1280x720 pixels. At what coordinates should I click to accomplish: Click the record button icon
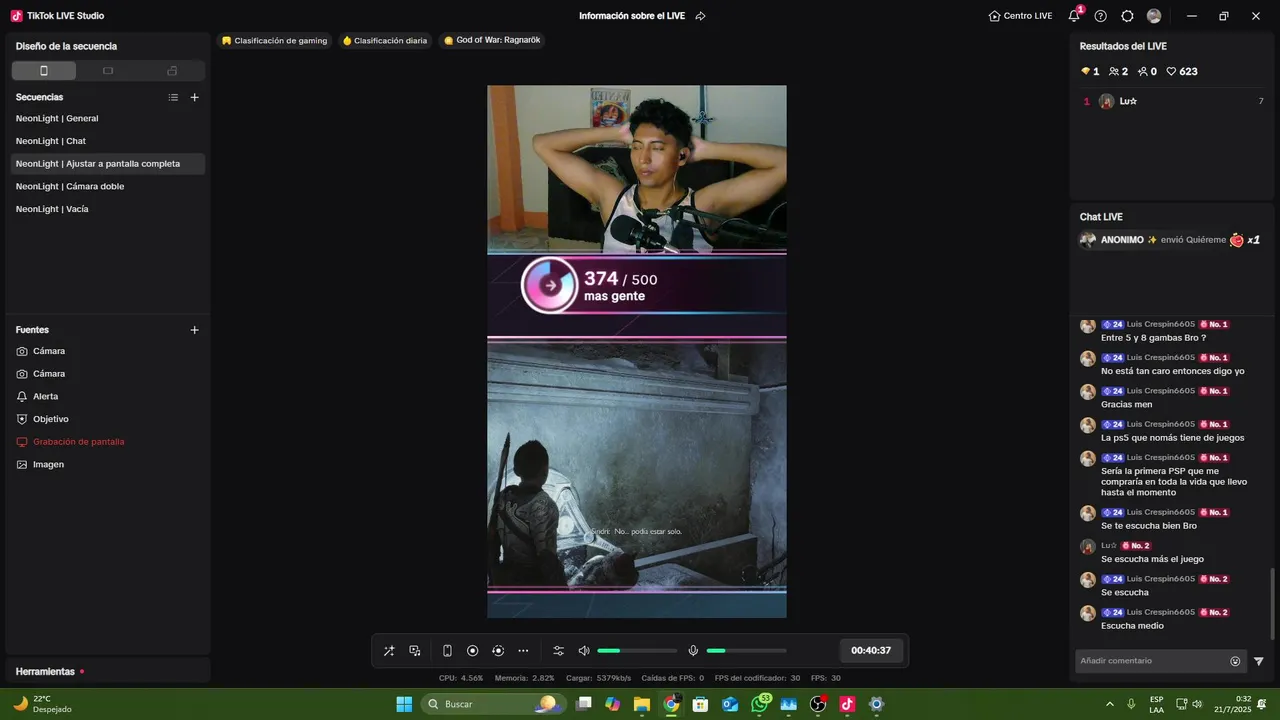[x=473, y=651]
